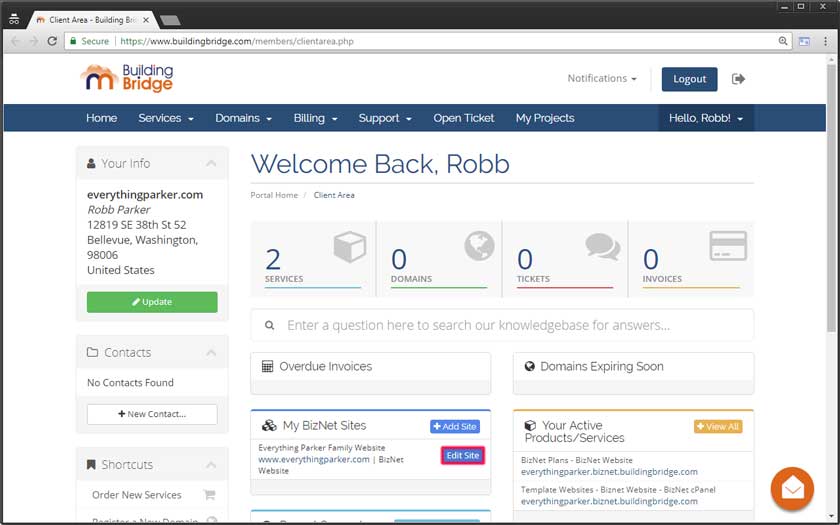The image size is (840, 525).
Task: Expand the Domains menu dropdown
Action: tap(243, 118)
